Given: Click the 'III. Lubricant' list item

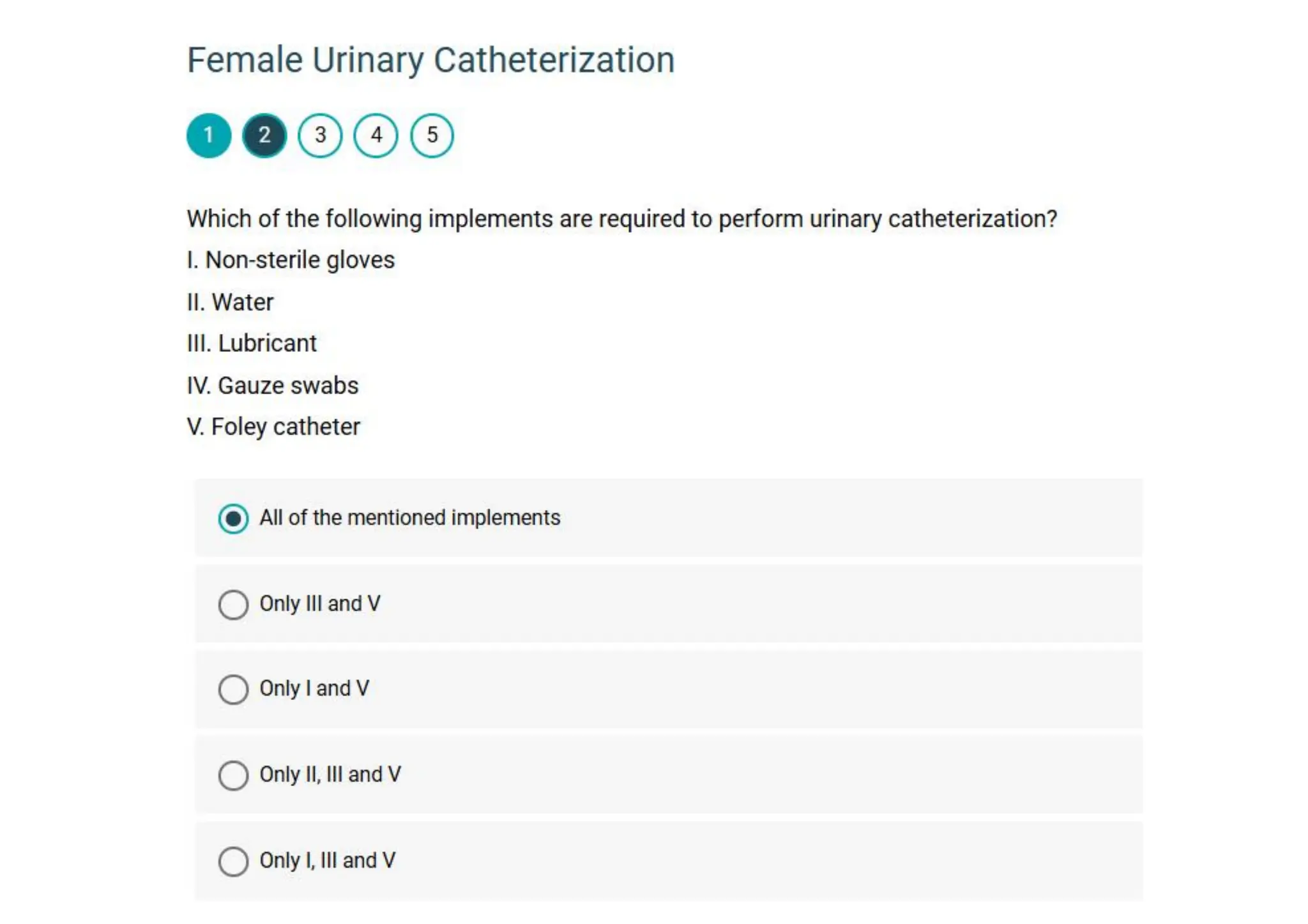Looking at the screenshot, I should click(x=252, y=344).
